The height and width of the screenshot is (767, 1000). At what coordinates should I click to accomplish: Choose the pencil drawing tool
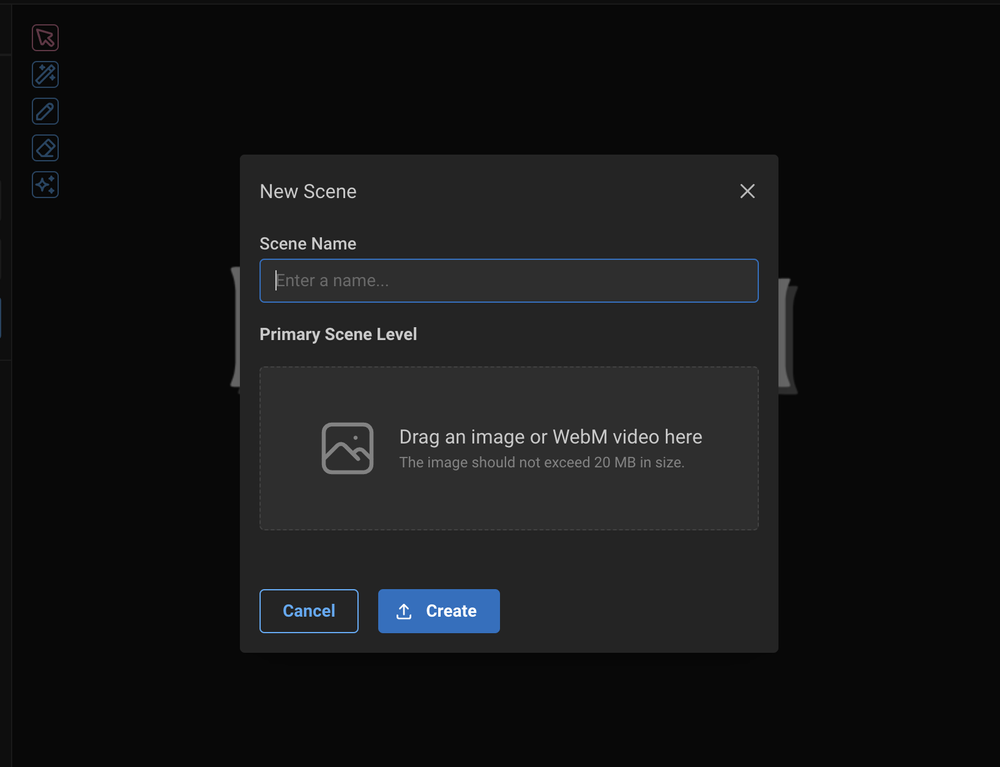click(45, 111)
